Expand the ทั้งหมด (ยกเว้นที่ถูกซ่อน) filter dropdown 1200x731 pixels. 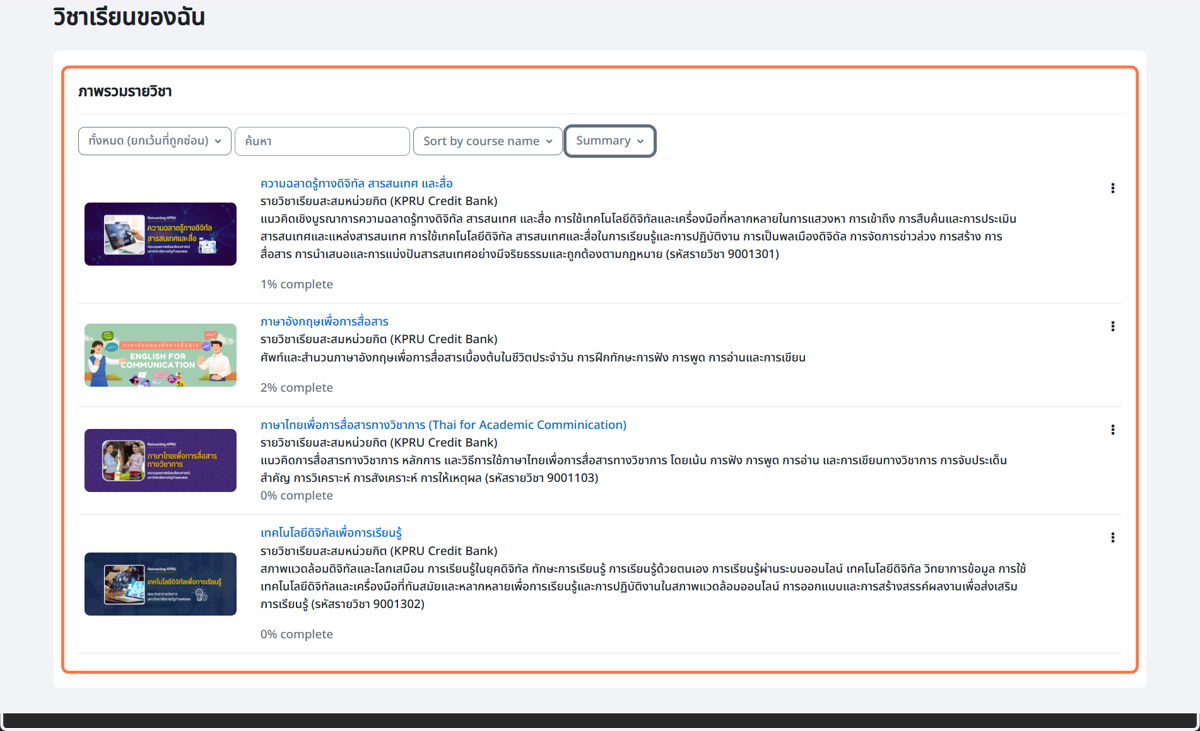pos(155,141)
